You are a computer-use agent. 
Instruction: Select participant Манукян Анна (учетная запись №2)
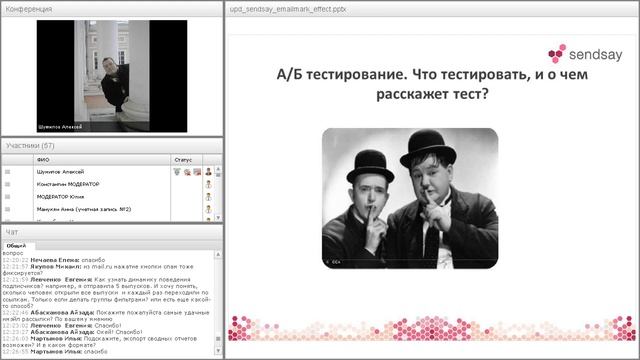coord(84,209)
